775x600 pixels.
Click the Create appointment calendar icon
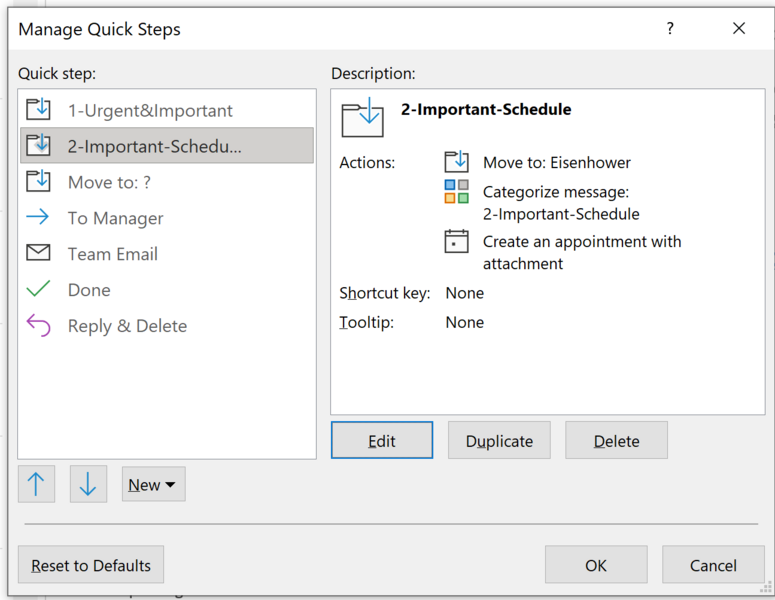[x=456, y=242]
